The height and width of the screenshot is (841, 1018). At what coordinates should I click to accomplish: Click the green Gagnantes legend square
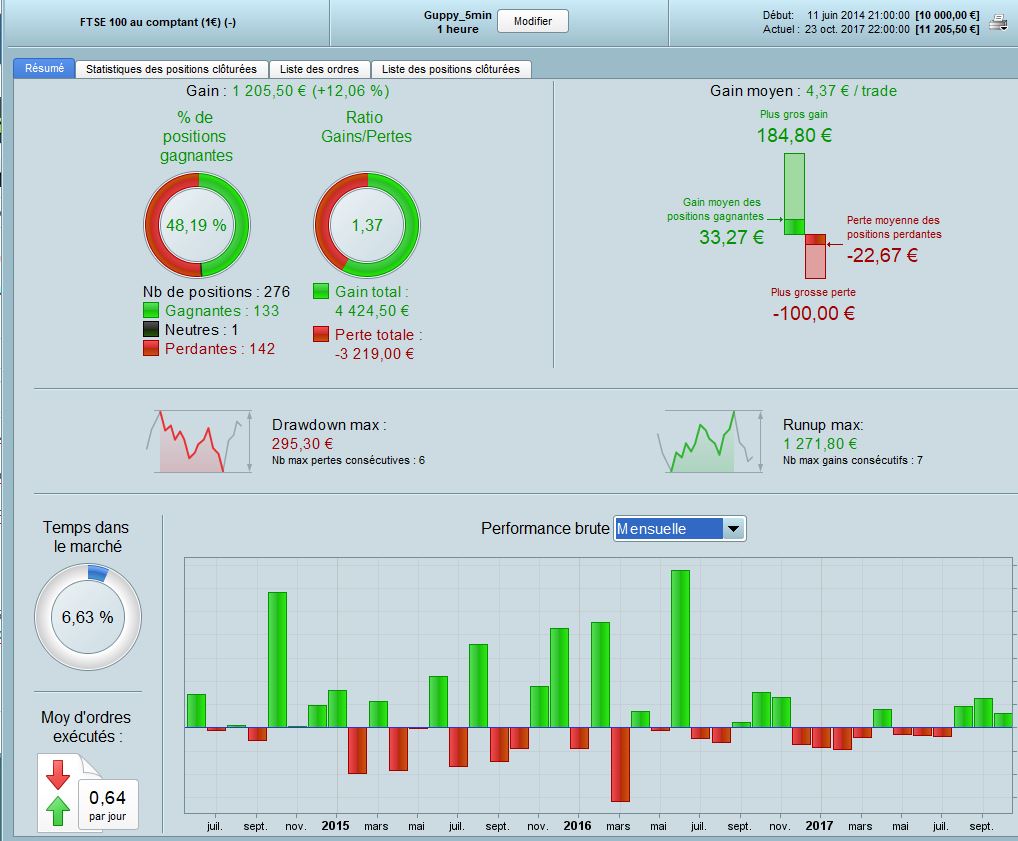151,310
